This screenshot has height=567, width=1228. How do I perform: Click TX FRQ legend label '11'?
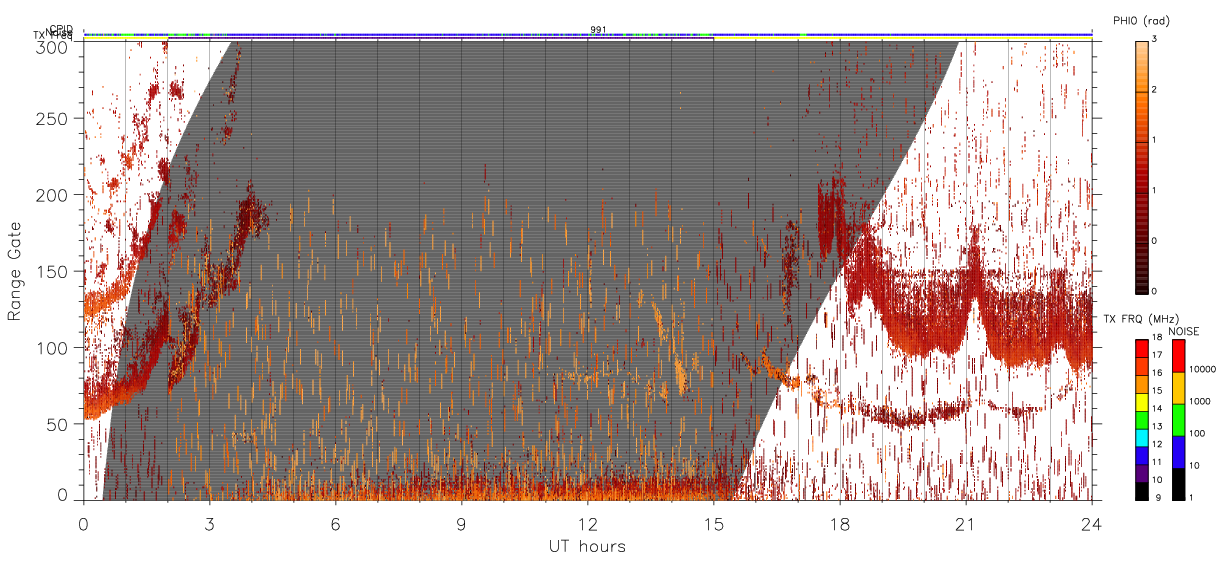pyautogui.click(x=1158, y=462)
